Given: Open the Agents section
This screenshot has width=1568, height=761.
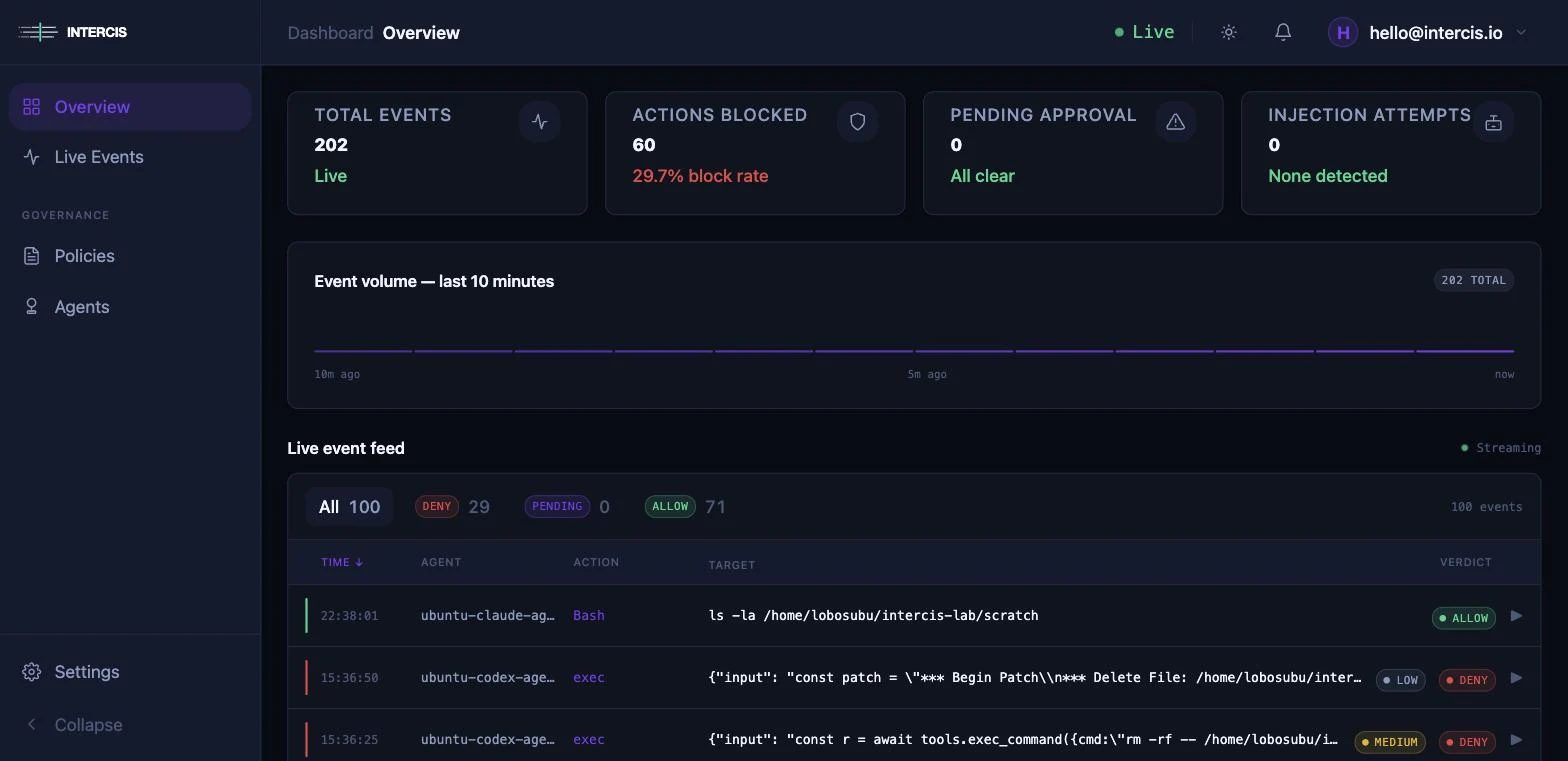Looking at the screenshot, I should click(130, 307).
